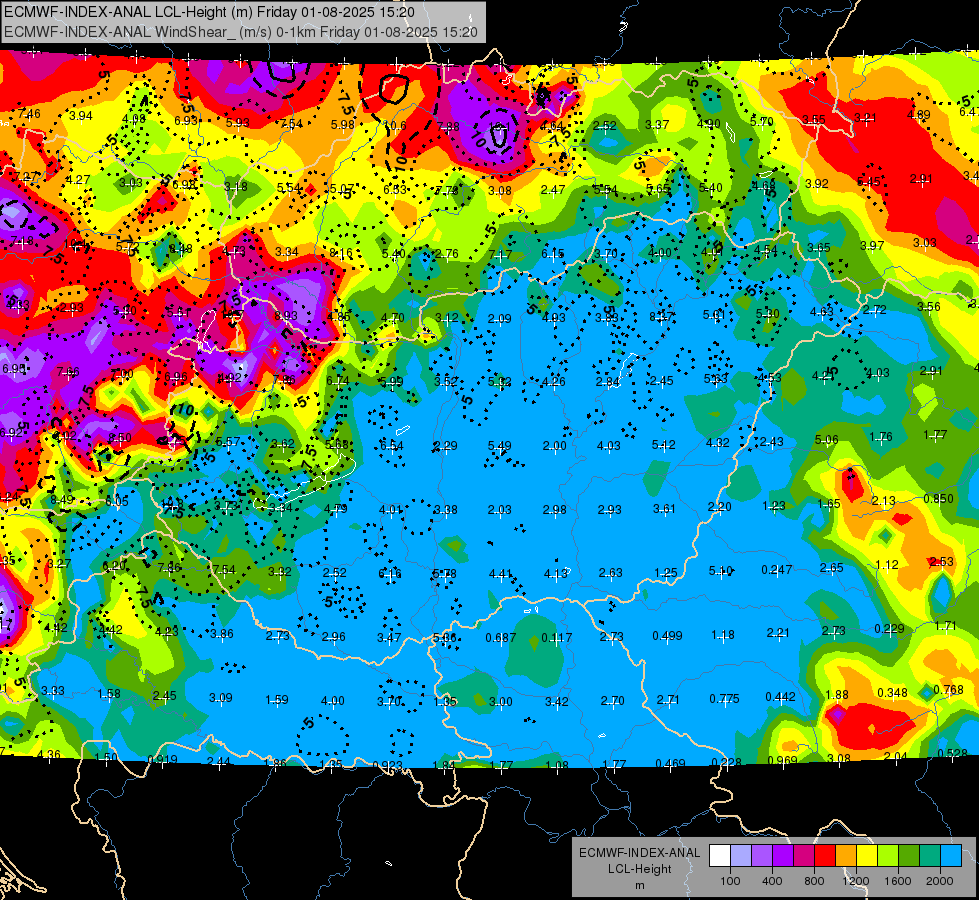Click the wind shear value 4.89
The height and width of the screenshot is (900, 979).
(x=918, y=115)
